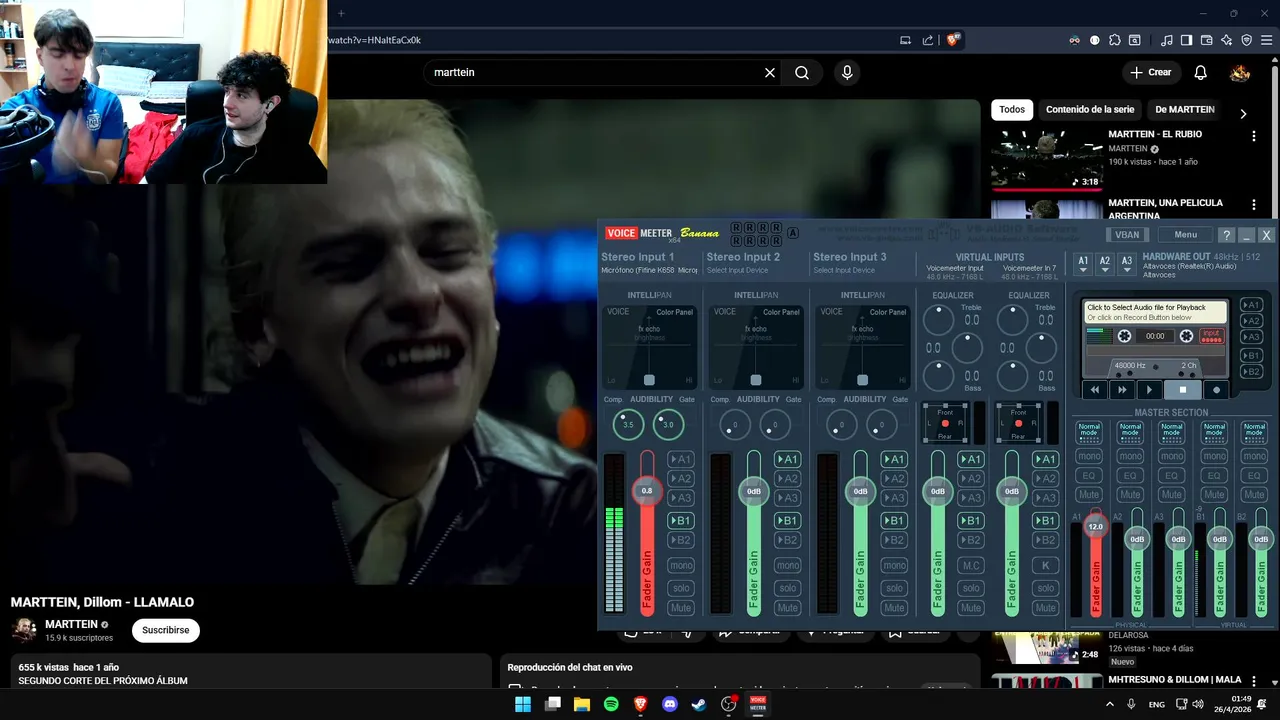Viewport: 1280px width, 720px height.
Task: Toggle mono on Stereo Input 3
Action: (895, 565)
